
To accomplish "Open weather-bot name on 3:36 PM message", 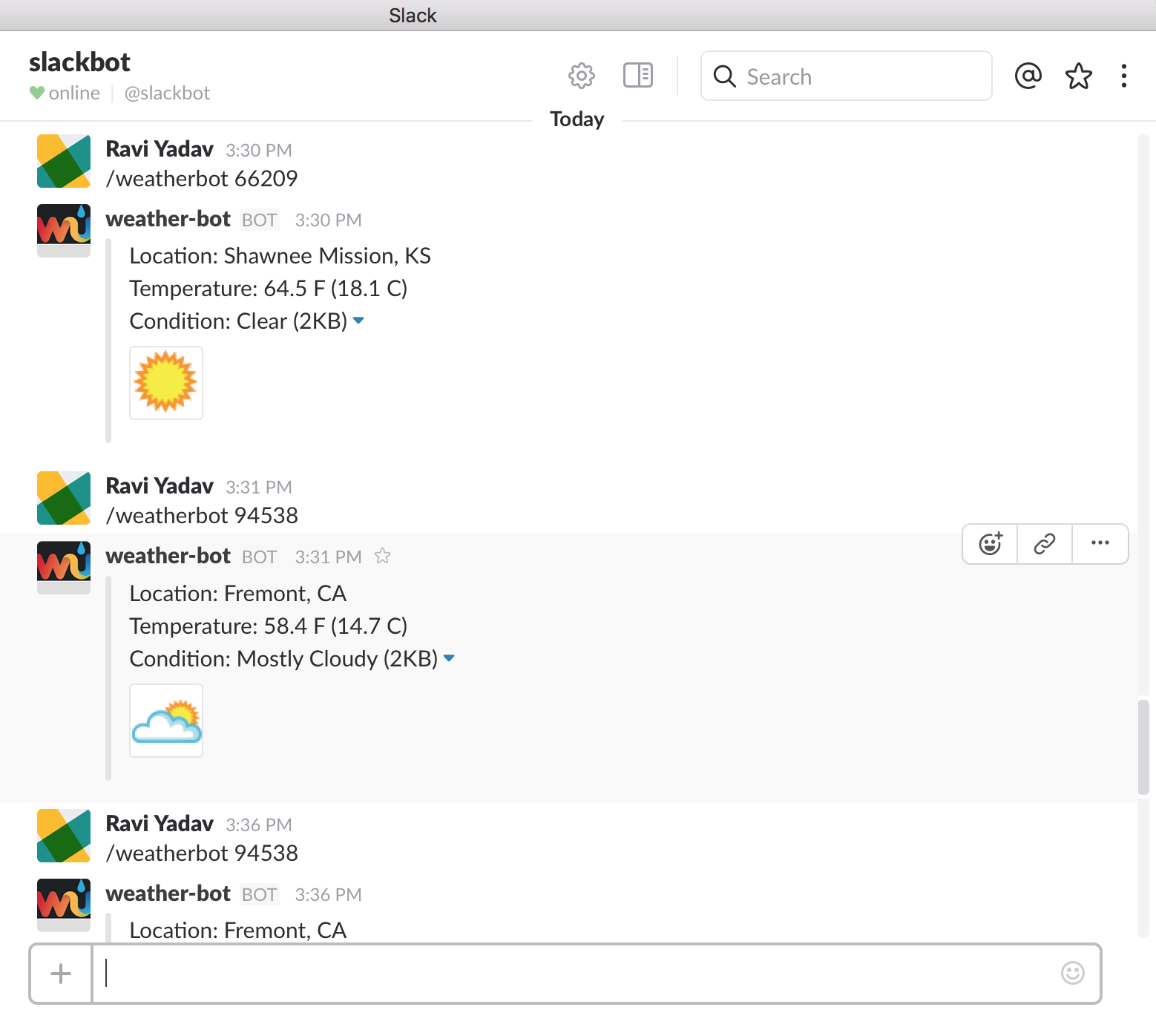I will point(168,894).
